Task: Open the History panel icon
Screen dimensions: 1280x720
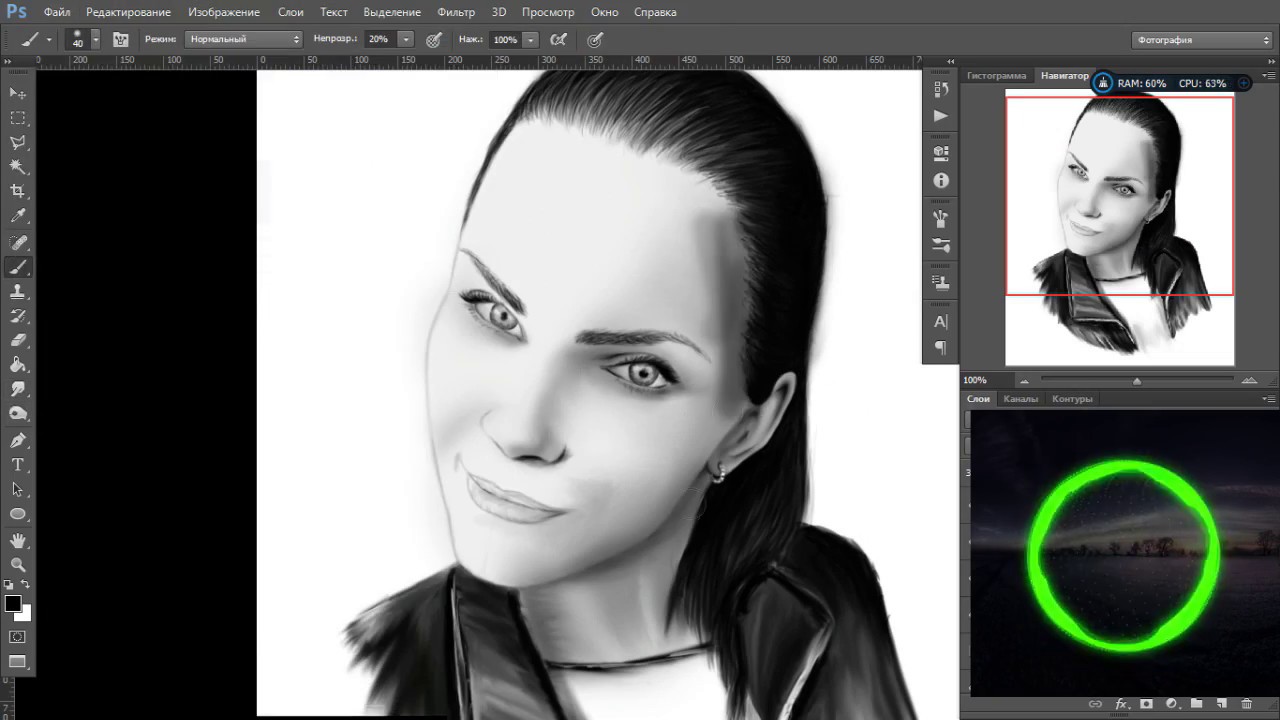Action: pos(940,90)
